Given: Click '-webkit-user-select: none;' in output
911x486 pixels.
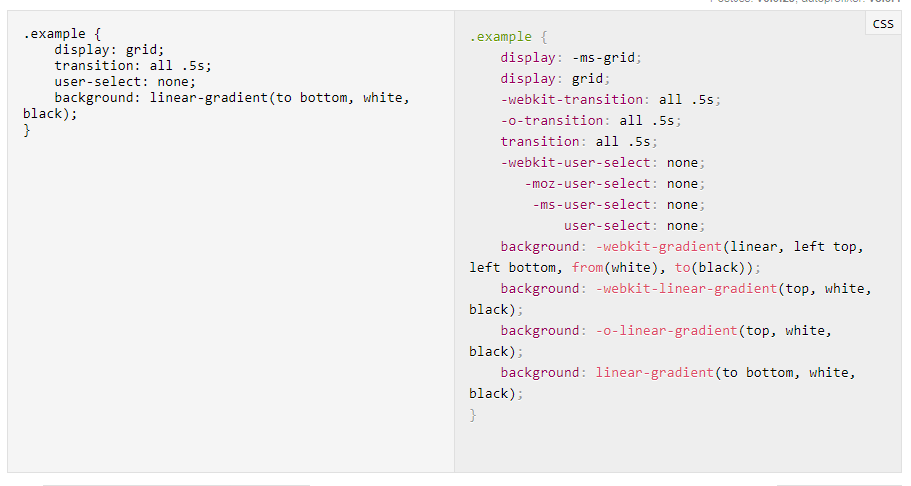Looking at the screenshot, I should (x=603, y=162).
